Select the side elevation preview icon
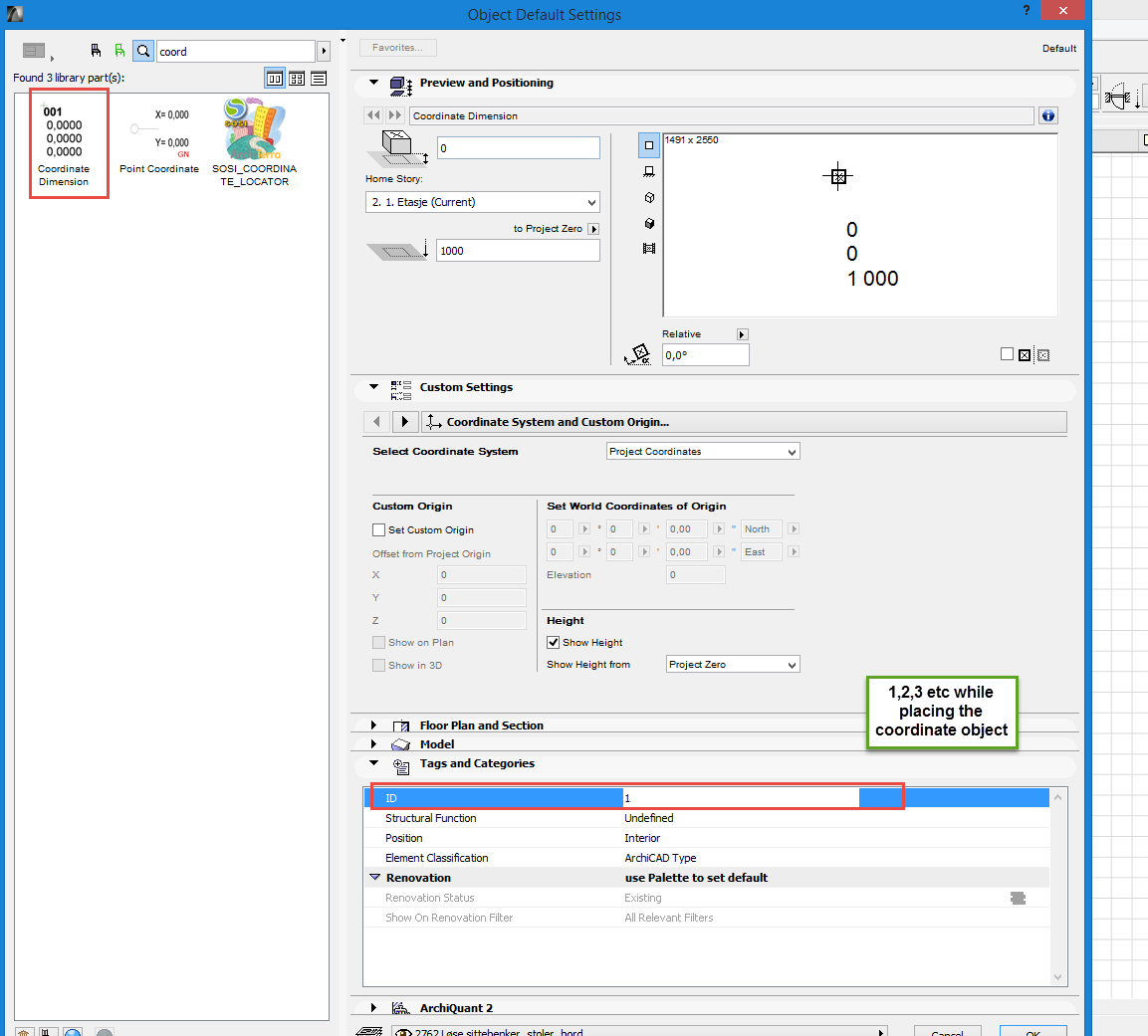Viewport: 1148px width, 1036px height. pyautogui.click(x=649, y=172)
